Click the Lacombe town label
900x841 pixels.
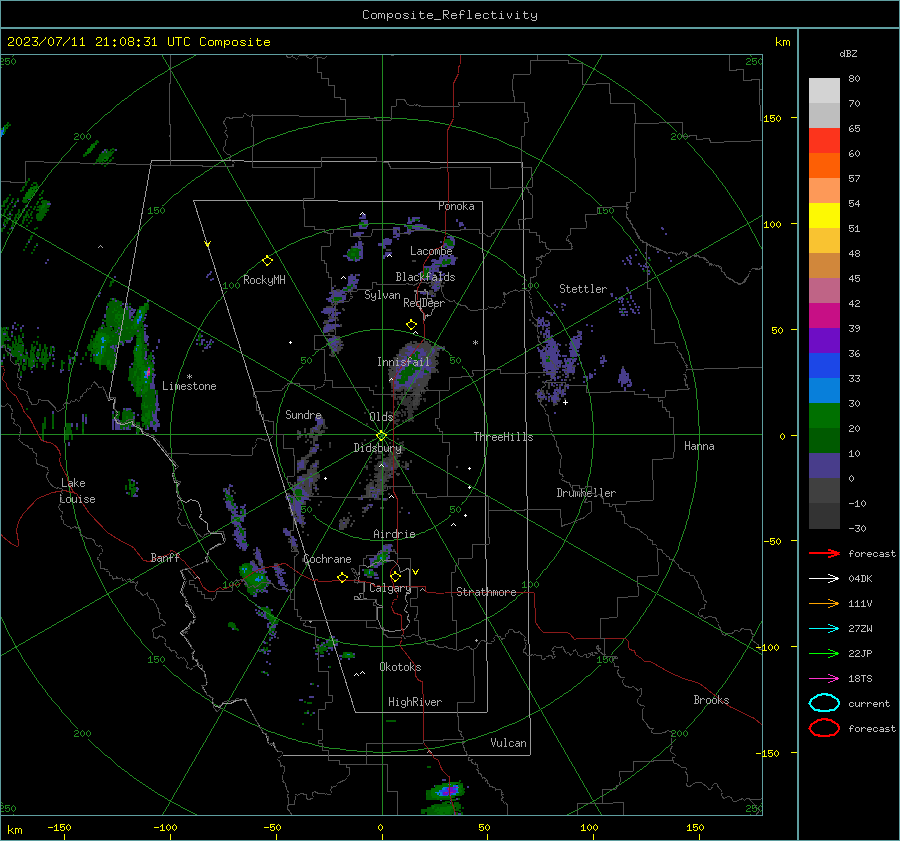[431, 251]
